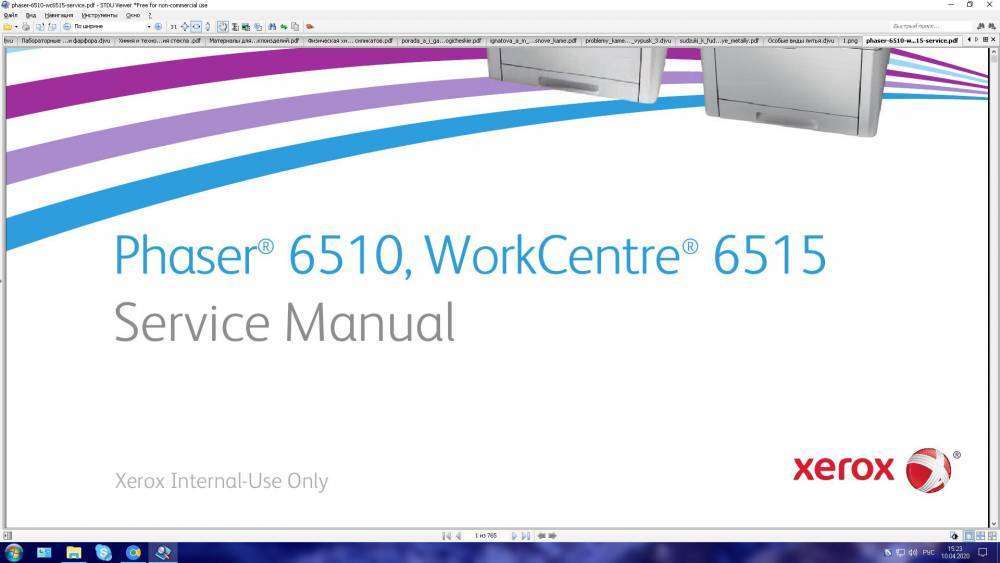The height and width of the screenshot is (563, 1000).
Task: Toggle fit-to-width view mode button
Action: pyautogui.click(x=197, y=26)
